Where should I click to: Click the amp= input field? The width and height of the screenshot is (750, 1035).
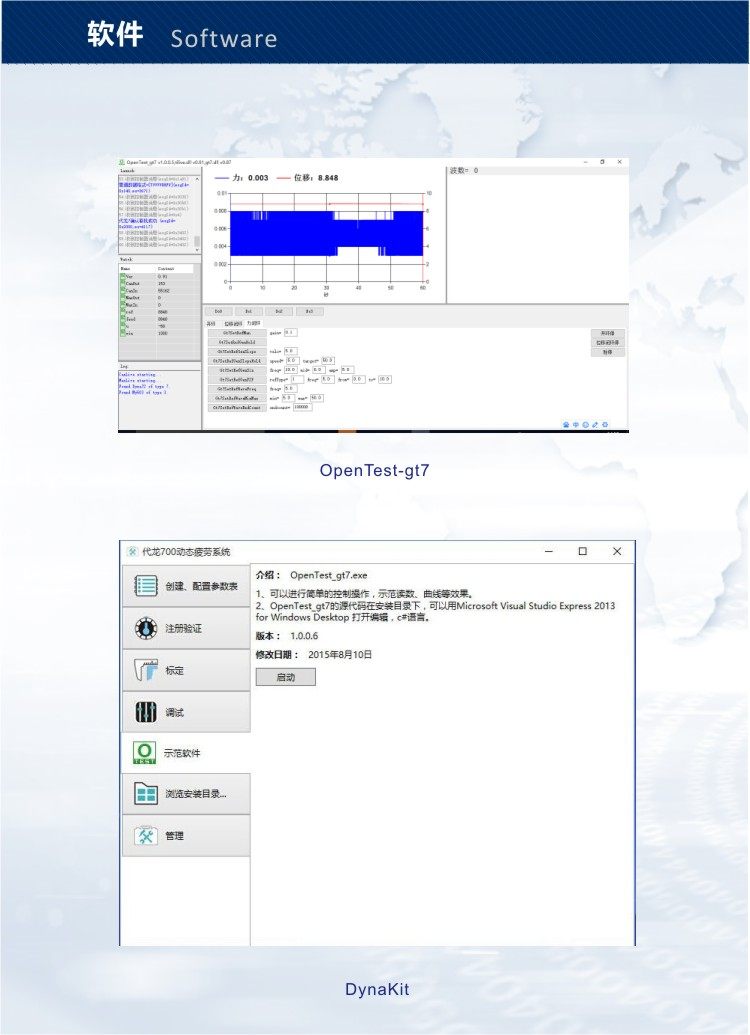[347, 370]
